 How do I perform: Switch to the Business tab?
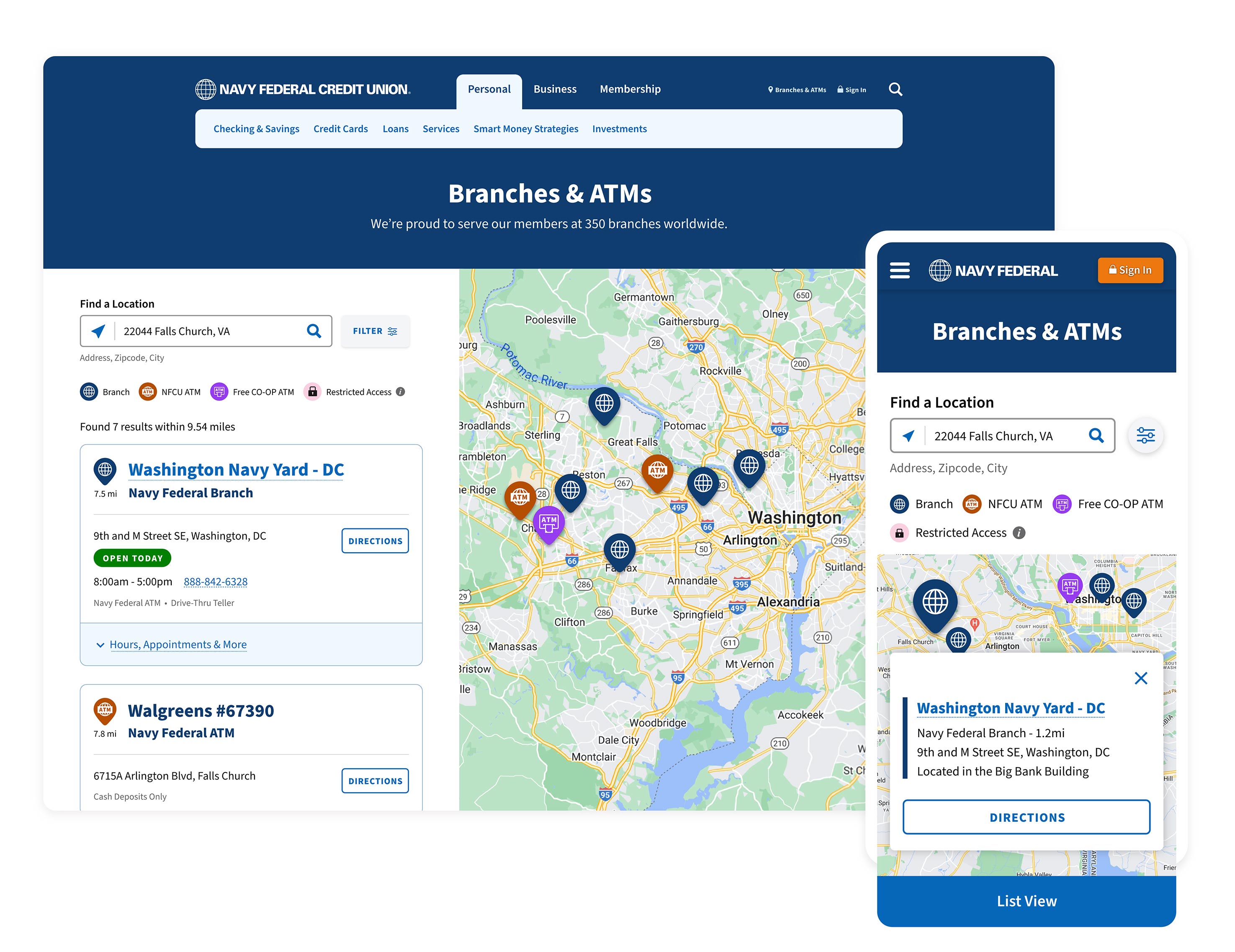click(x=555, y=89)
